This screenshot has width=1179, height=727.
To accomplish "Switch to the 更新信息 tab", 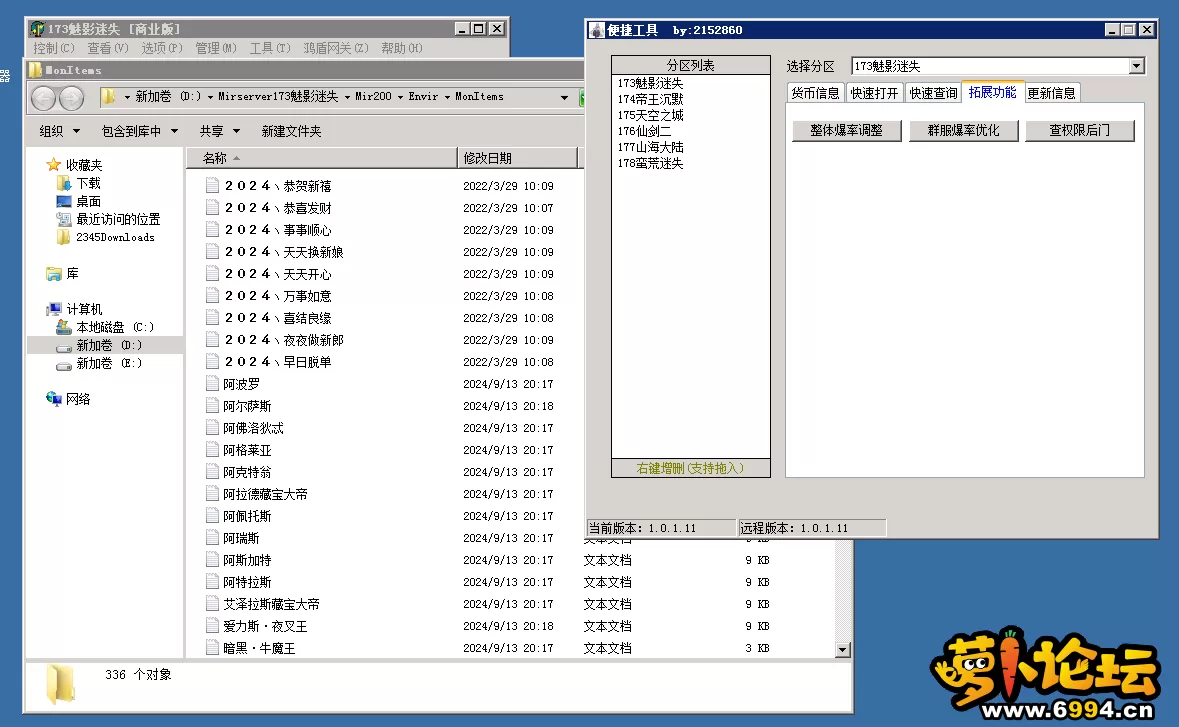I will pos(1052,92).
